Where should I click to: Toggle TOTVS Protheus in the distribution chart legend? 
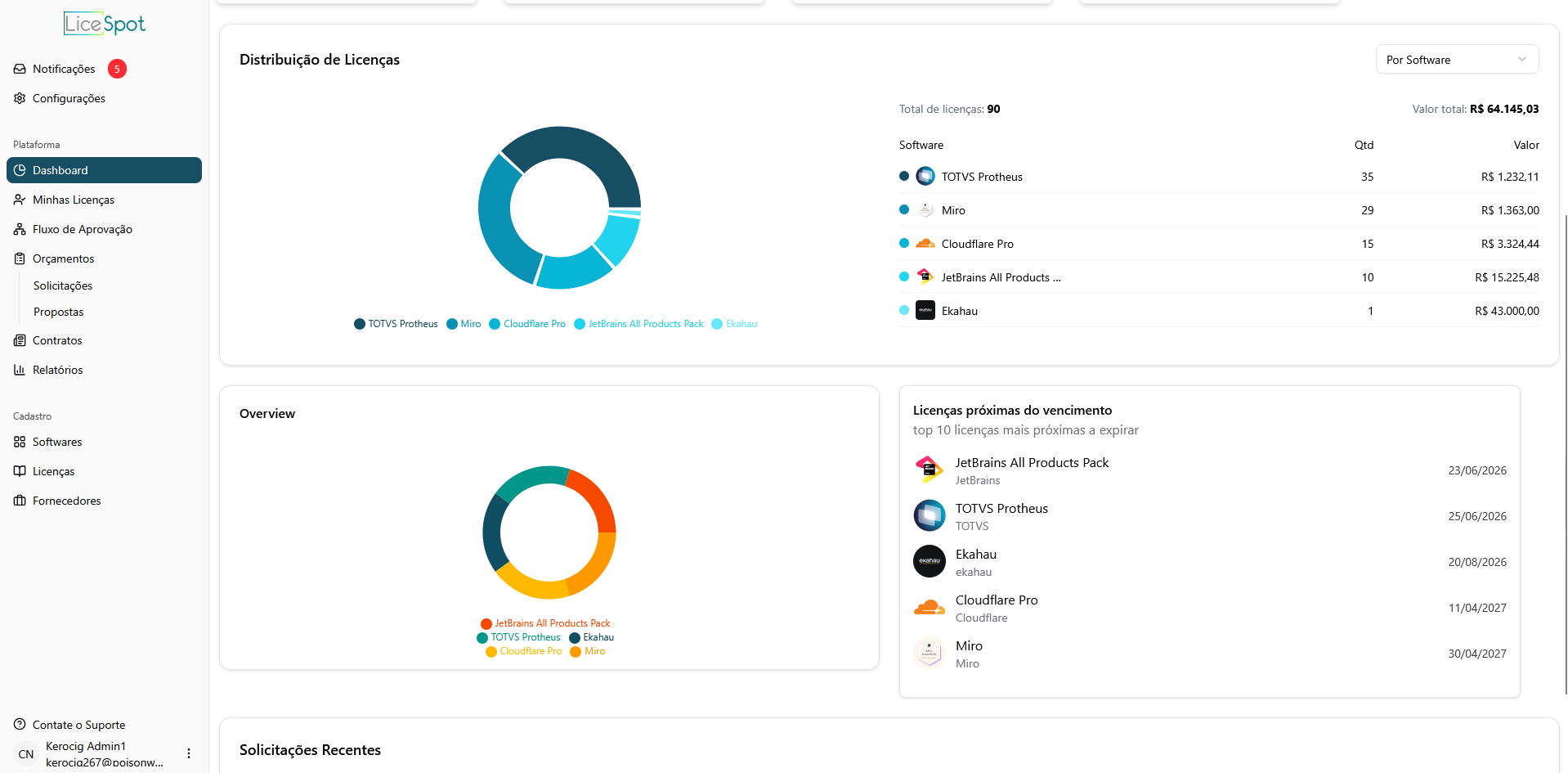click(x=396, y=324)
